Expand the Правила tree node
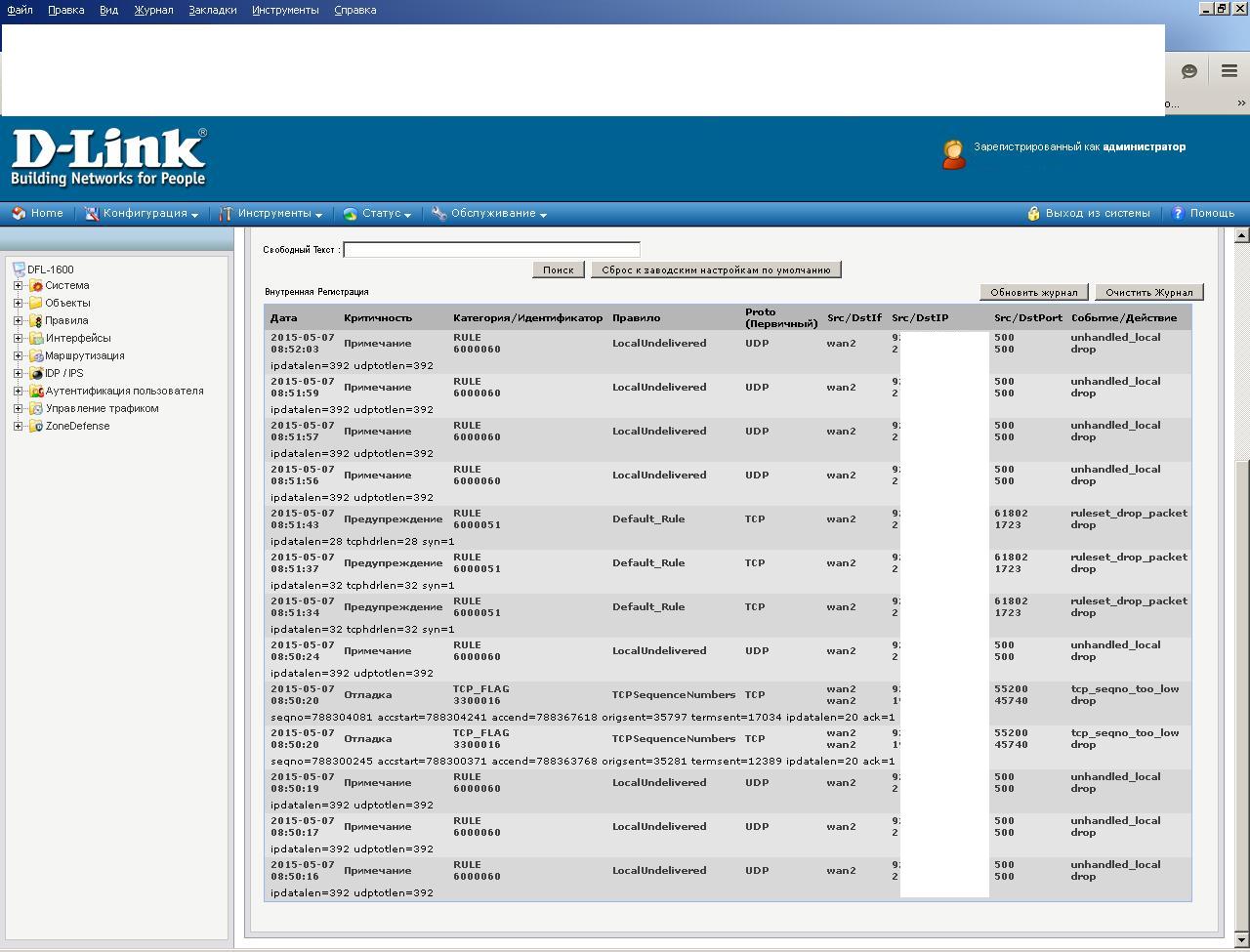Image resolution: width=1250 pixels, height=952 pixels. (18, 321)
